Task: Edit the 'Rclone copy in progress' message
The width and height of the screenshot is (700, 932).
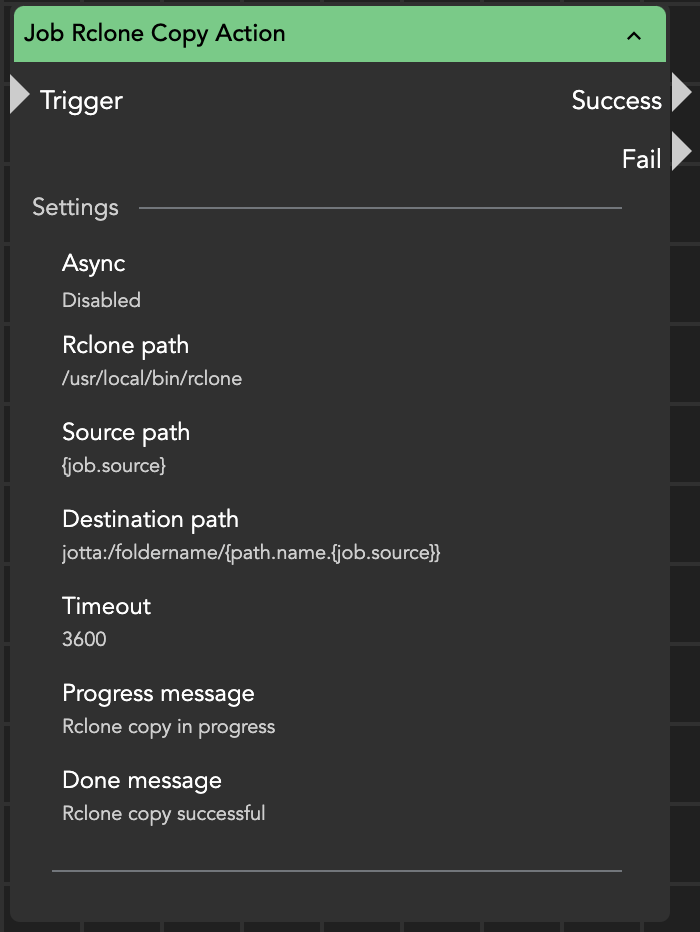Action: click(x=168, y=727)
